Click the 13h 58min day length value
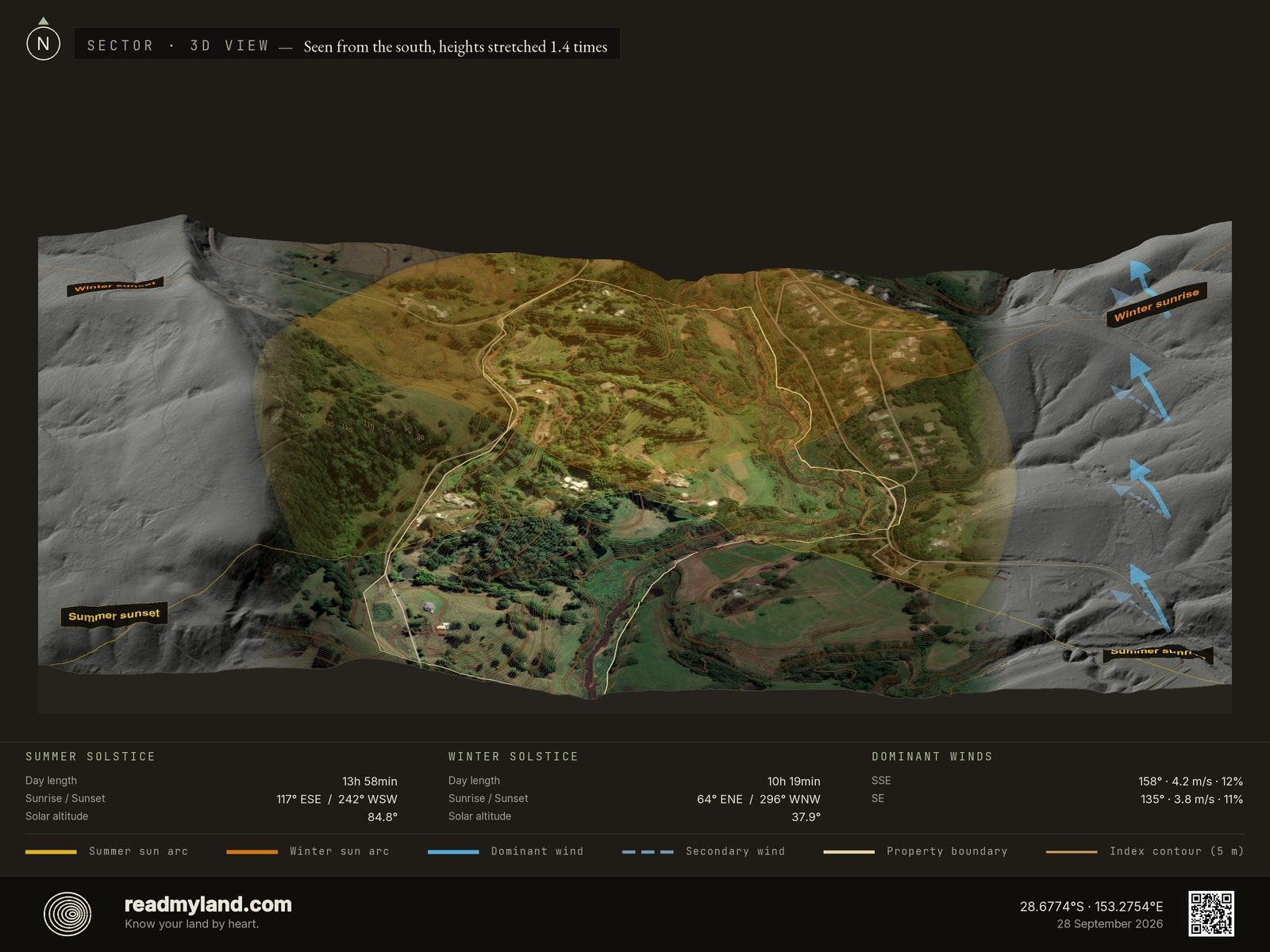This screenshot has height=952, width=1270. tap(370, 781)
